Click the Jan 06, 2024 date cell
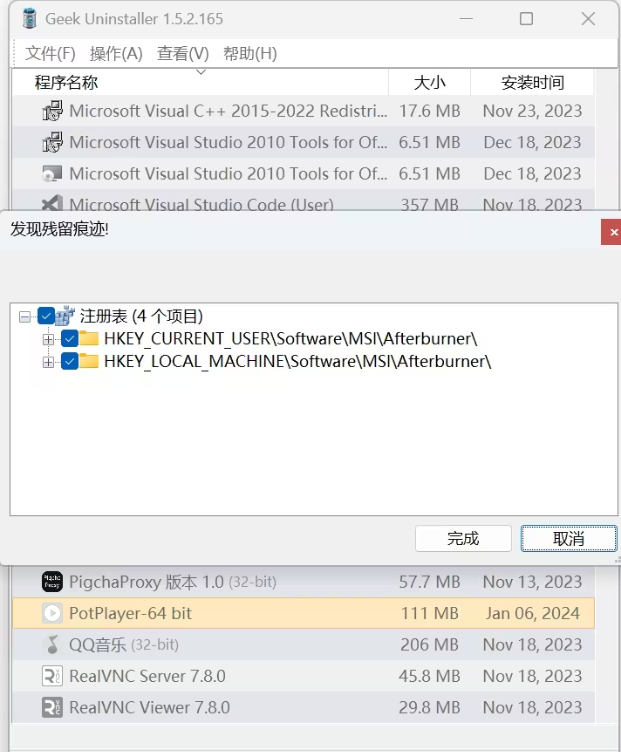 tap(532, 613)
